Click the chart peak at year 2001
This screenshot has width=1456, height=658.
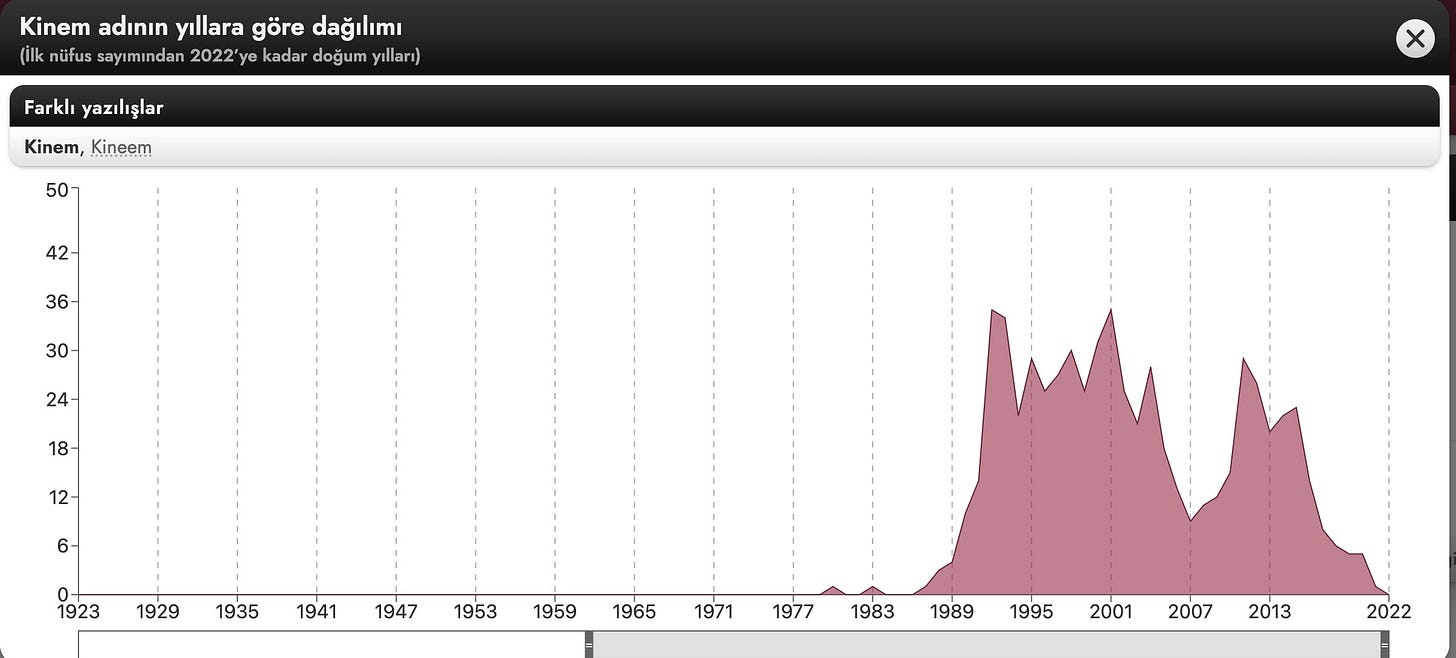(x=1111, y=310)
